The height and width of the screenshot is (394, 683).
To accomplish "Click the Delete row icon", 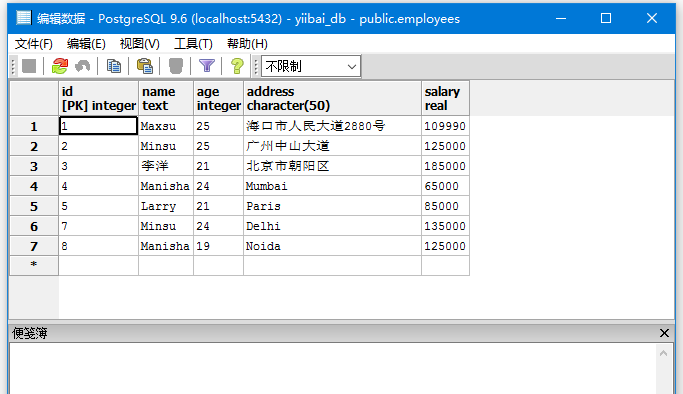I will 176,66.
